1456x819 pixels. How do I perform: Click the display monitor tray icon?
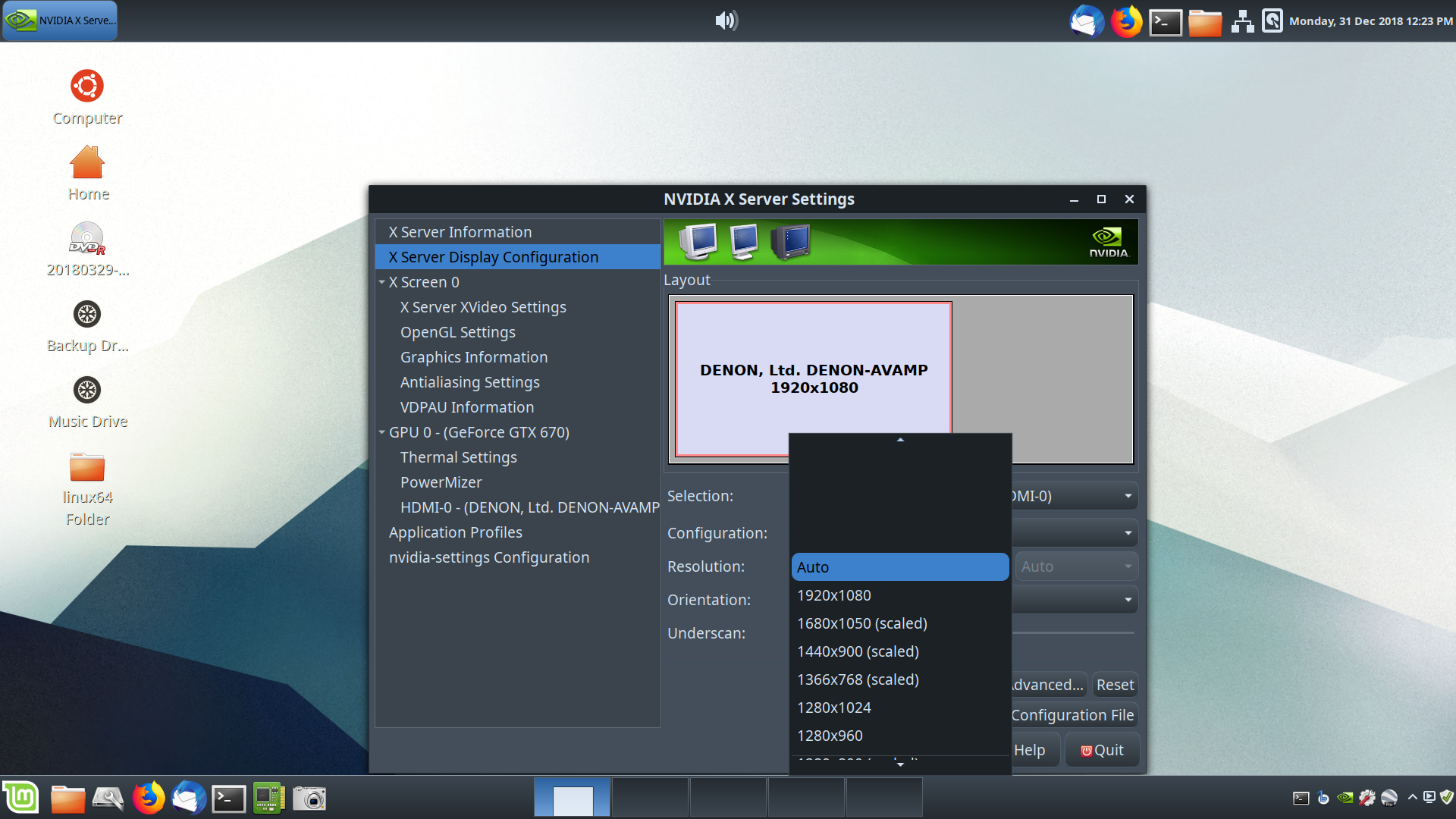pyautogui.click(x=1429, y=797)
